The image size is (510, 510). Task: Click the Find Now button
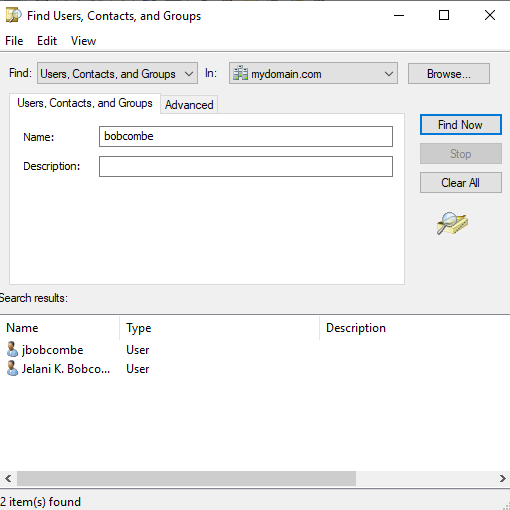pos(461,125)
